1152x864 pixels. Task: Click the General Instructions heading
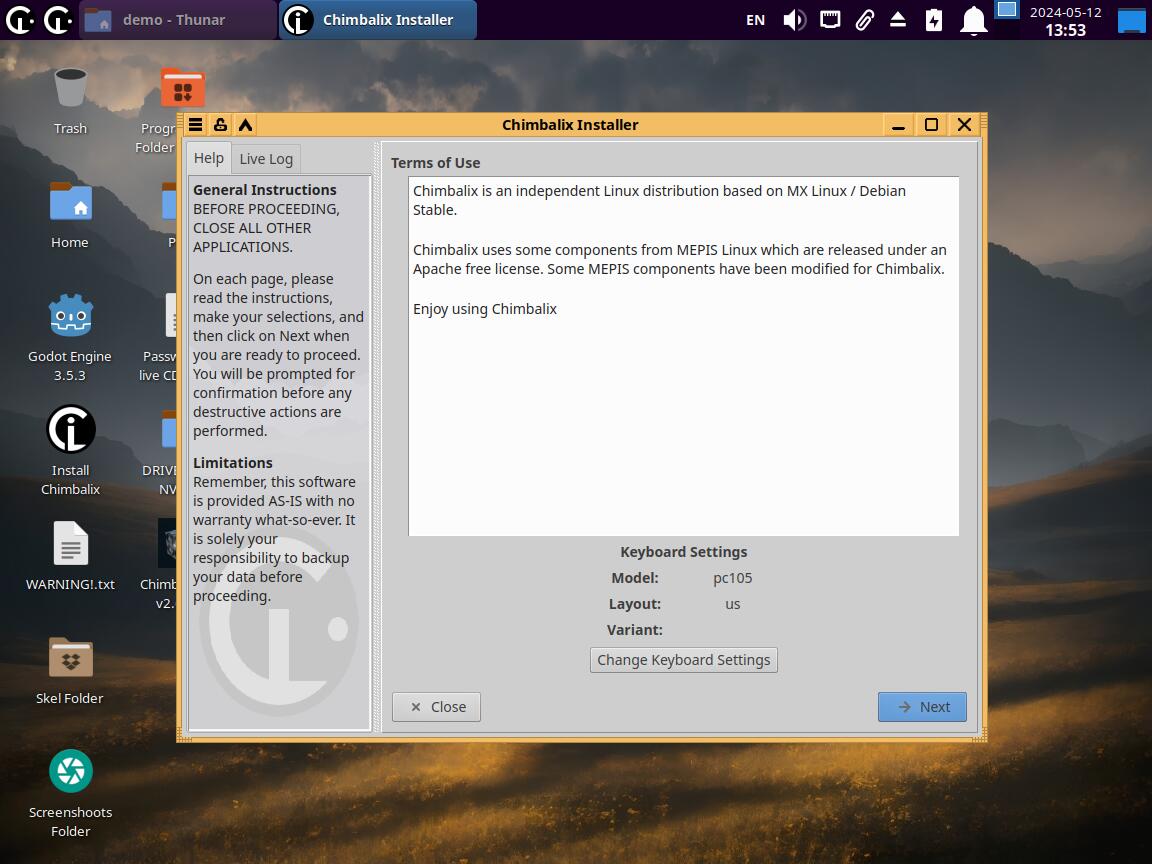[x=264, y=190]
